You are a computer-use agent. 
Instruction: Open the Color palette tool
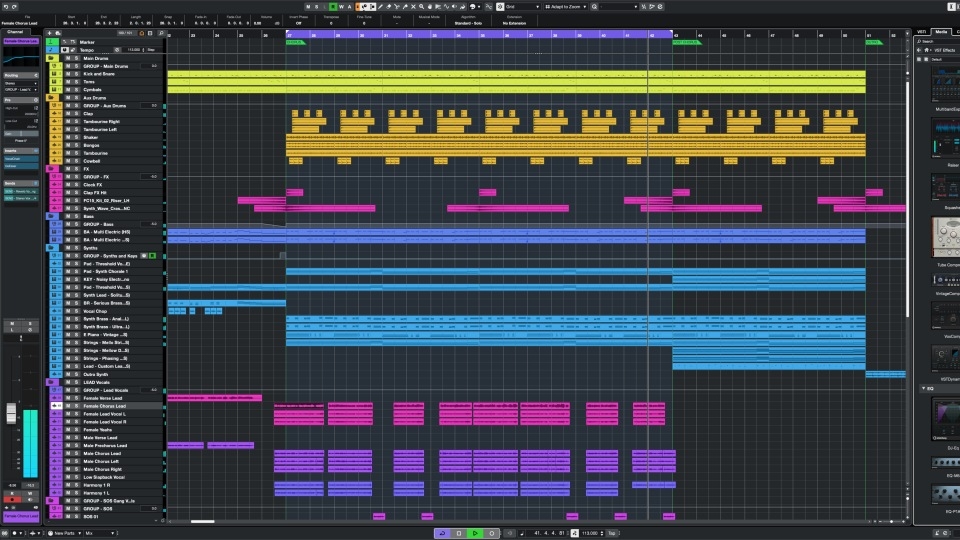473,7
